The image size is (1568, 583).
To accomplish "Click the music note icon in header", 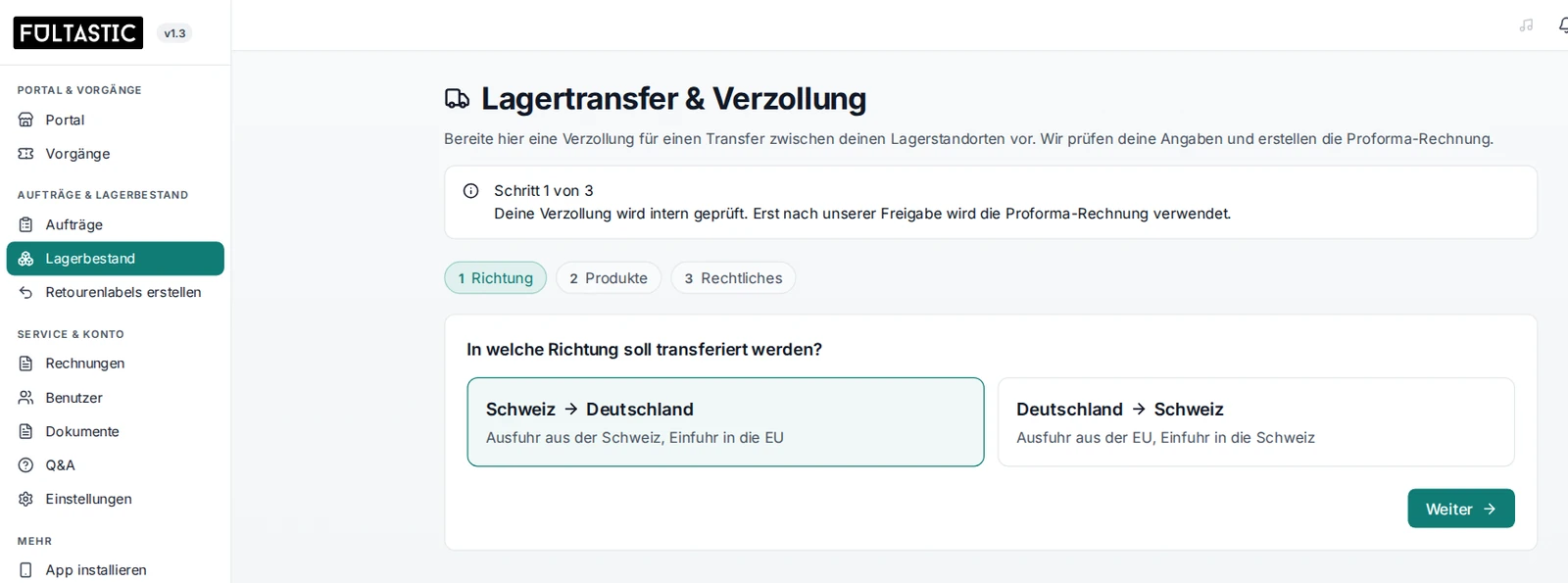I will point(1526,25).
